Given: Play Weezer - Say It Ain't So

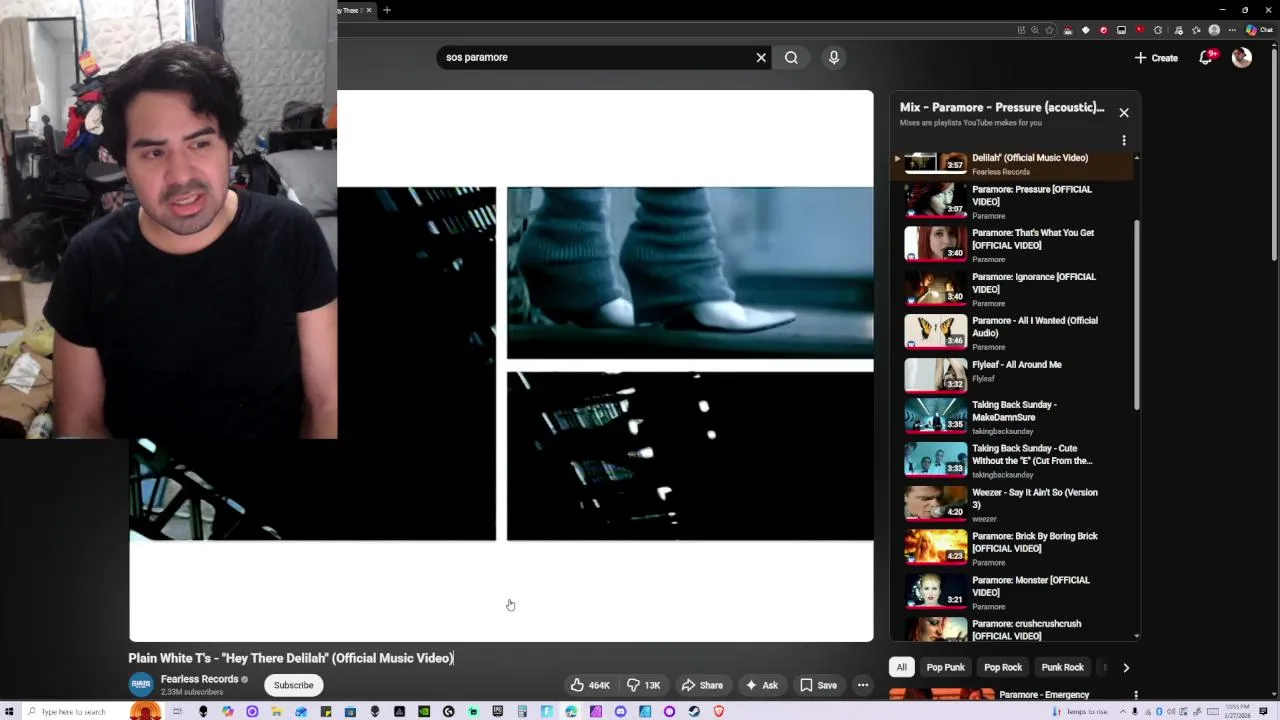Looking at the screenshot, I should (x=1012, y=504).
